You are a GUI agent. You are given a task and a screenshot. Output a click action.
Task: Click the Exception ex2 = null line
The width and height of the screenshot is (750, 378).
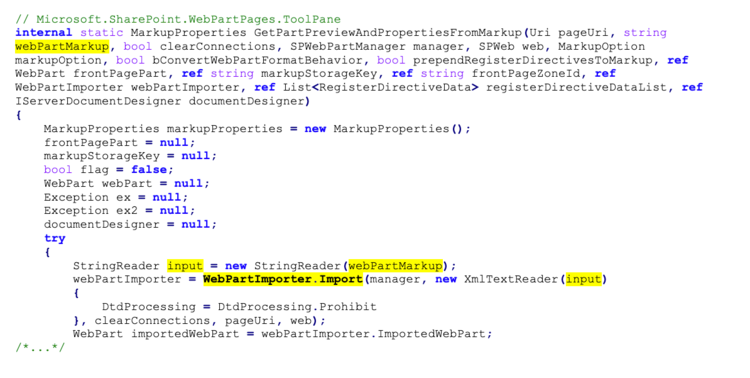click(x=120, y=211)
